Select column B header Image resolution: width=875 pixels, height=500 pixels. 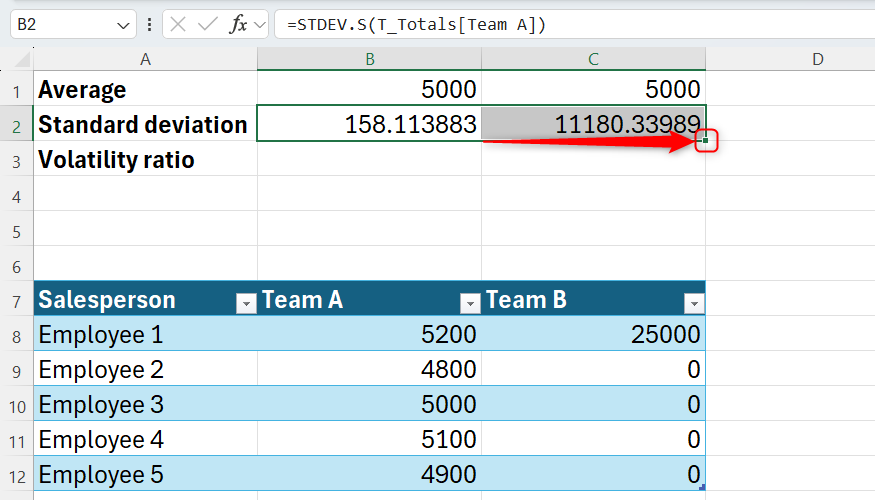point(369,60)
